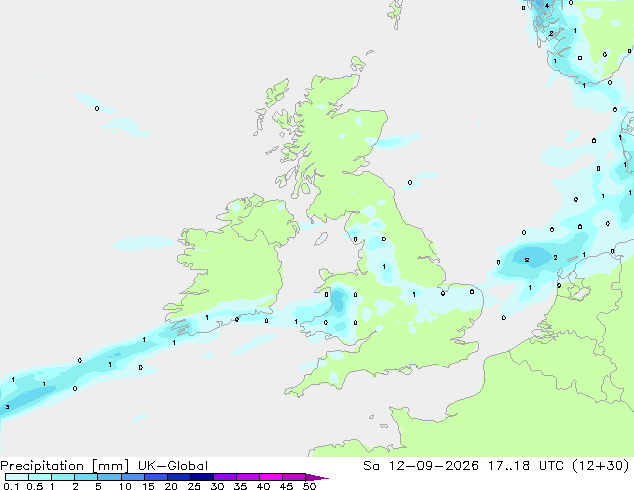Click the '4' precipitation value over Norway
Viewport: 634px width, 490px height.
click(x=547, y=6)
